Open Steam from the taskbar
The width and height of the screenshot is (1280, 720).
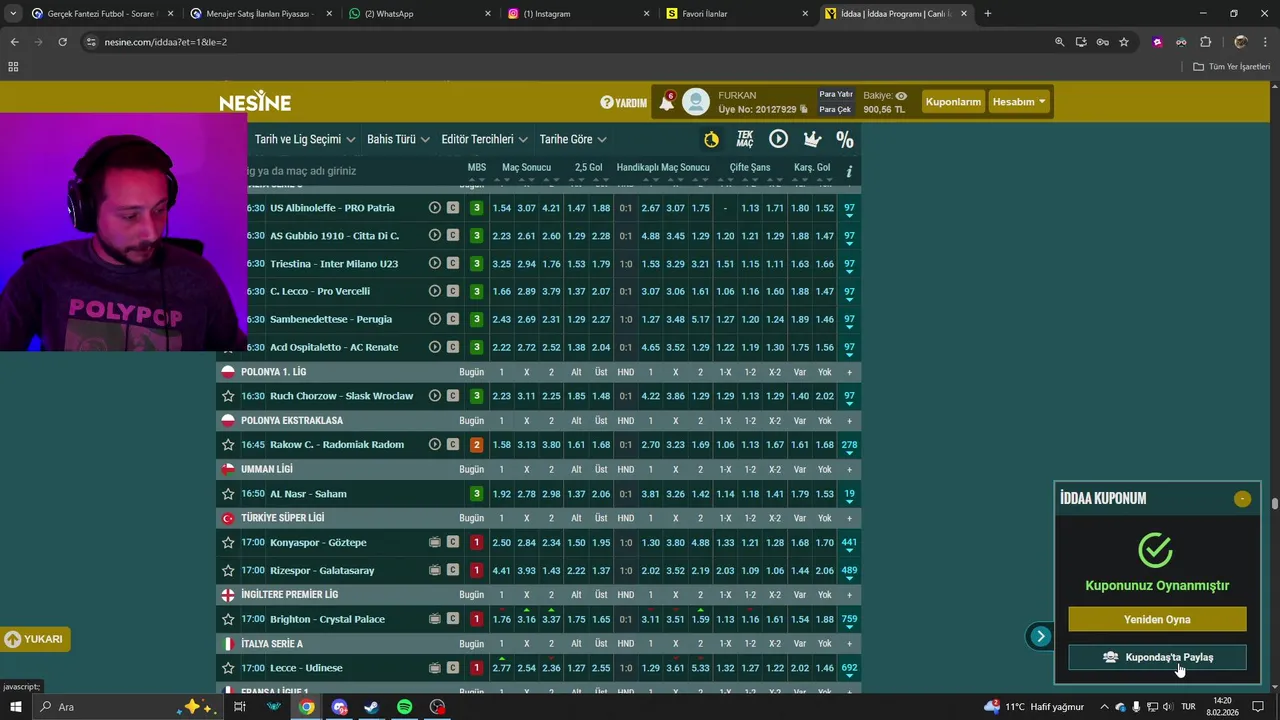371,707
